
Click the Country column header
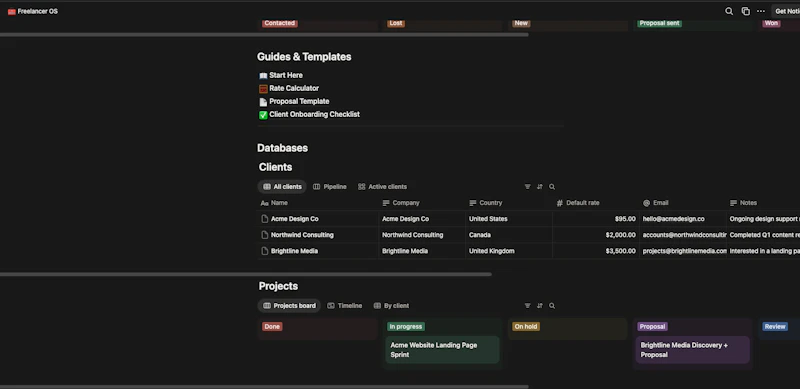click(509, 203)
